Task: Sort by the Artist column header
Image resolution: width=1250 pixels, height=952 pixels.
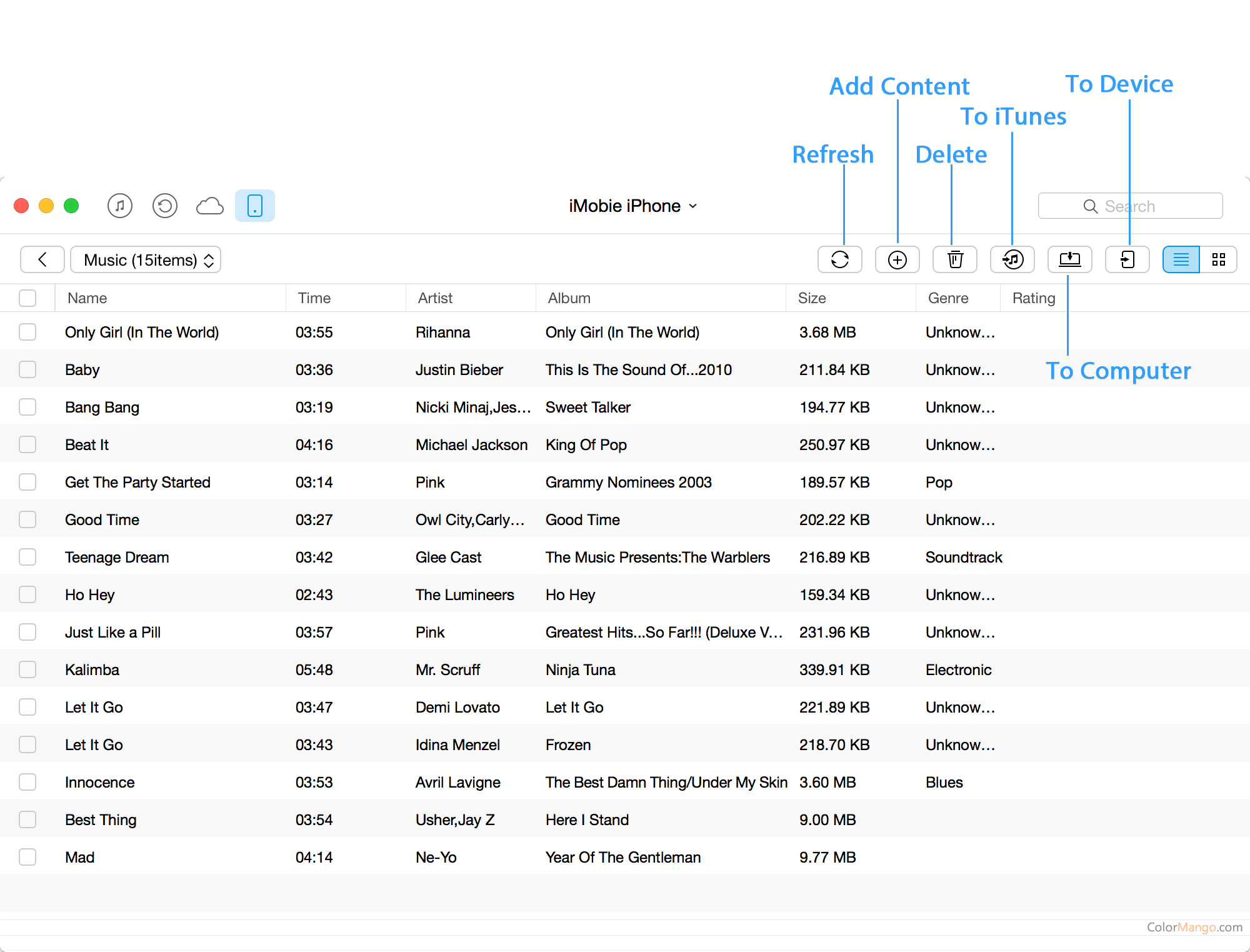Action: (436, 298)
